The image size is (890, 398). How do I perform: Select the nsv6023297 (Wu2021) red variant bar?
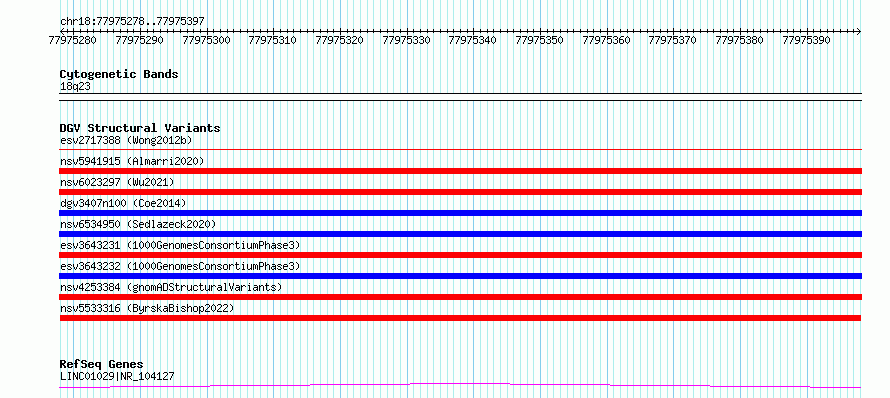tap(460, 192)
